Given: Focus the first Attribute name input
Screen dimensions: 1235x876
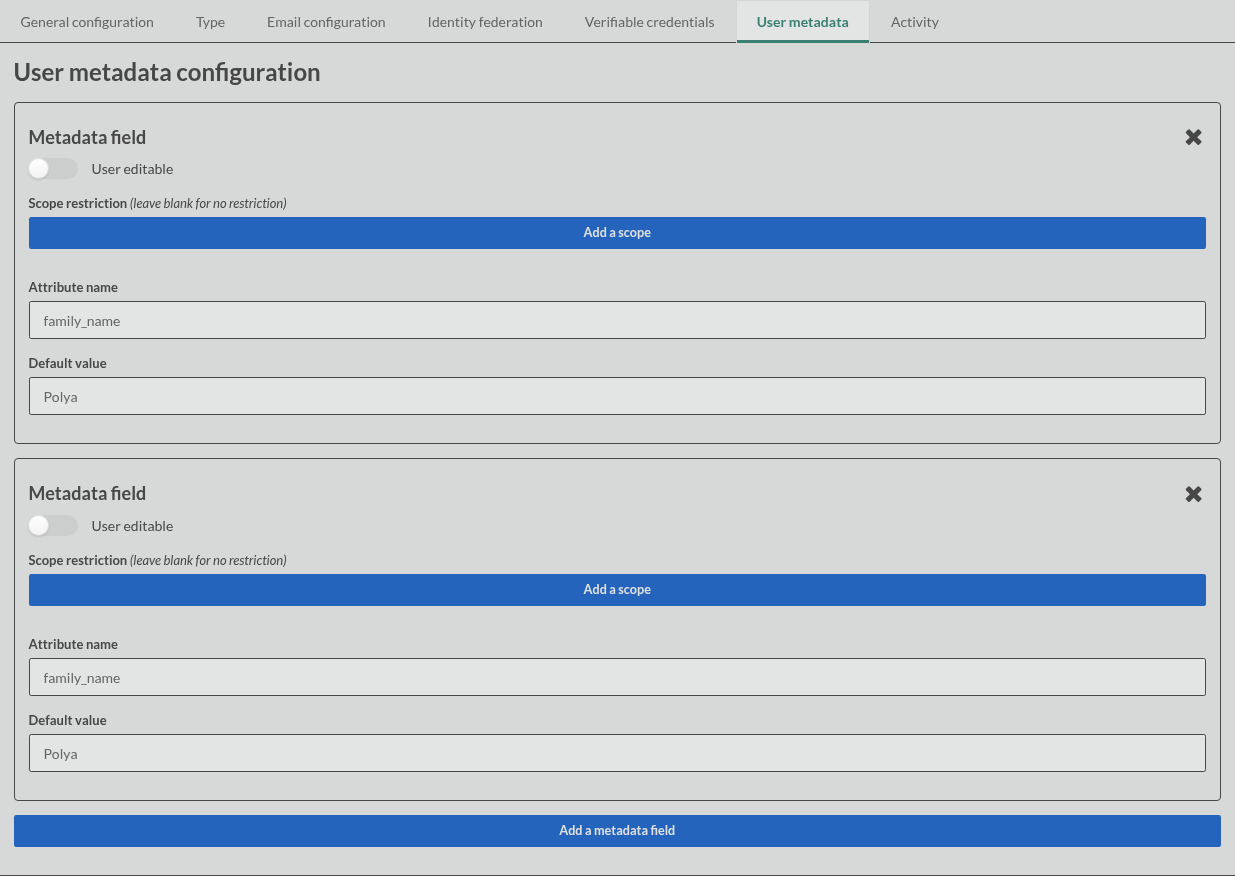Looking at the screenshot, I should point(617,320).
